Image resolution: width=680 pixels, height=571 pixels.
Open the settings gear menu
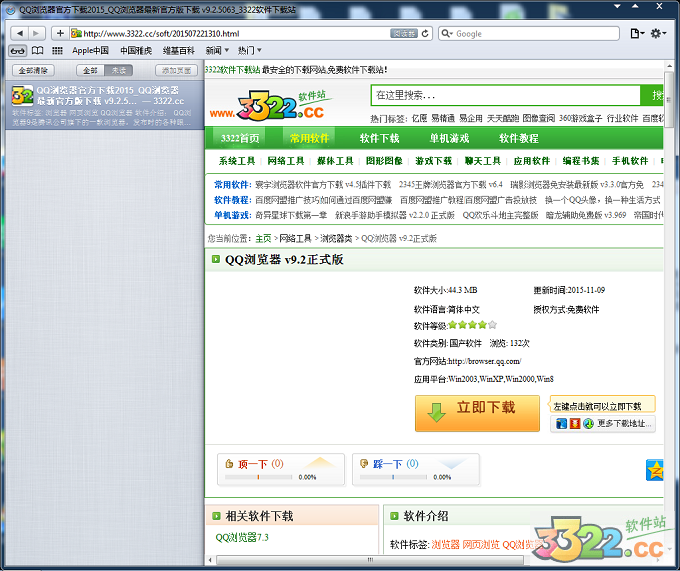click(x=658, y=33)
